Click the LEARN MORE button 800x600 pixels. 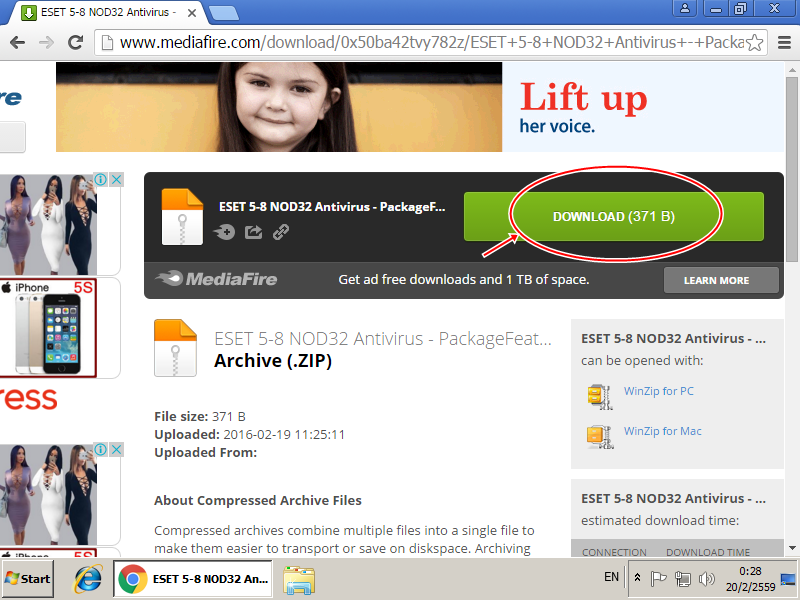pyautogui.click(x=721, y=280)
